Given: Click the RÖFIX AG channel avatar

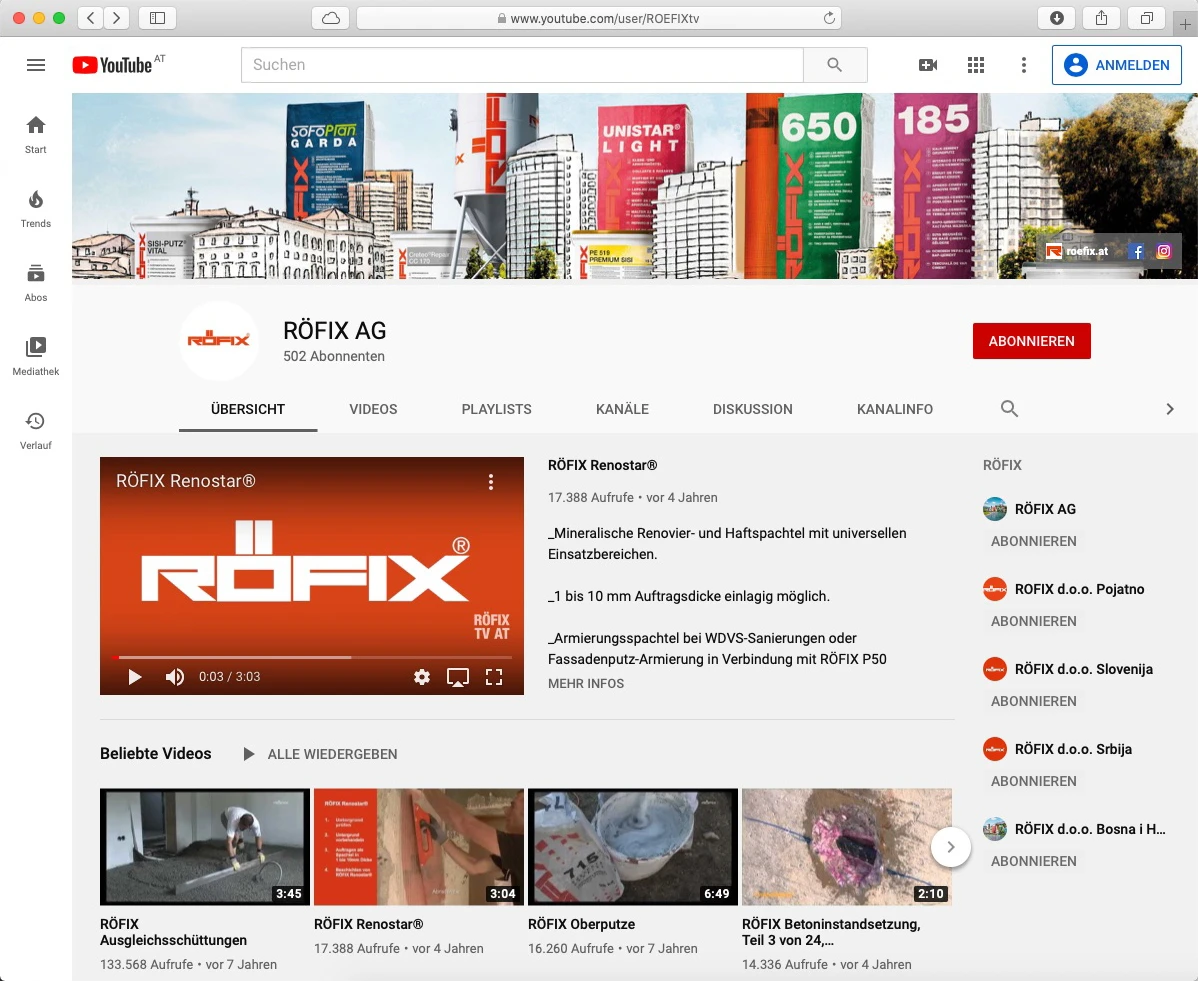Looking at the screenshot, I should point(219,341).
